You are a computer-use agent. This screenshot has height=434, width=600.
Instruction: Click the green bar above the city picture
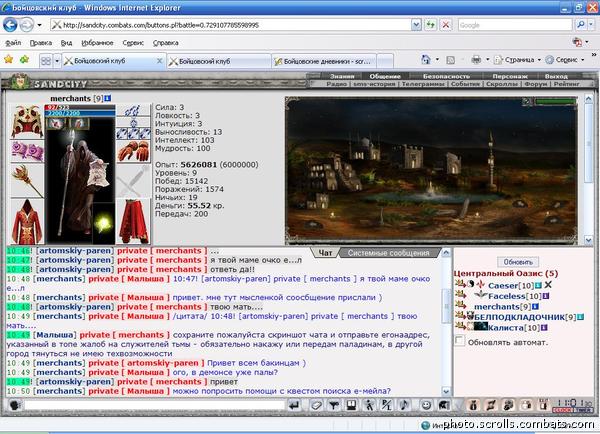pos(555,101)
